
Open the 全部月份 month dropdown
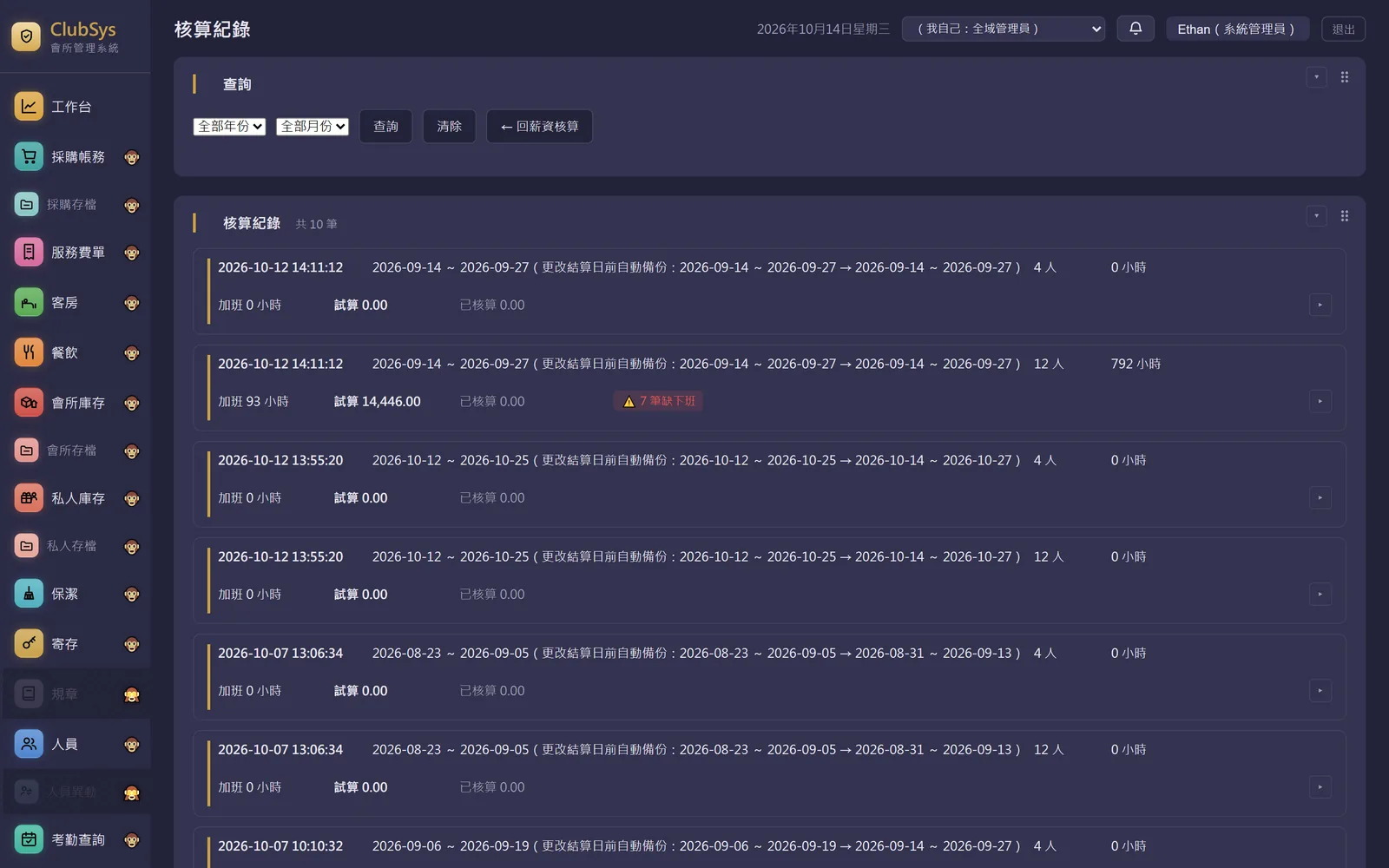click(313, 127)
